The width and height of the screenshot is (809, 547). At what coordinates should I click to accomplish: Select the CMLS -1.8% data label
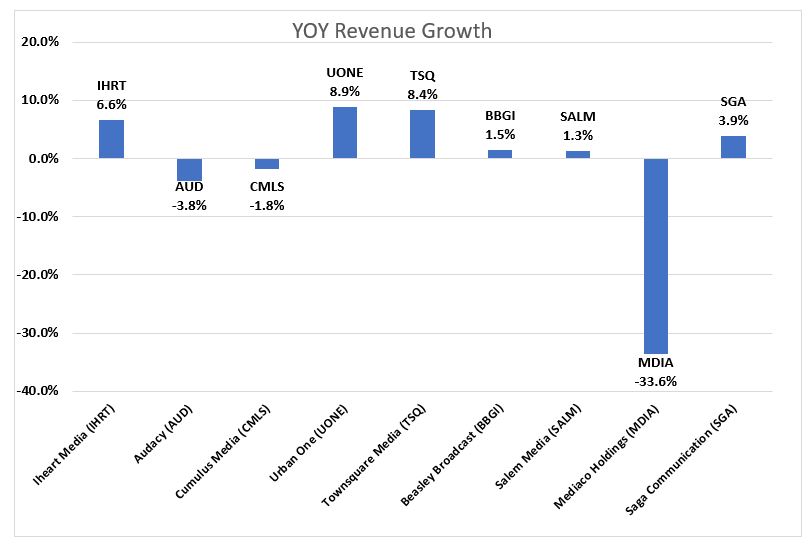point(267,196)
